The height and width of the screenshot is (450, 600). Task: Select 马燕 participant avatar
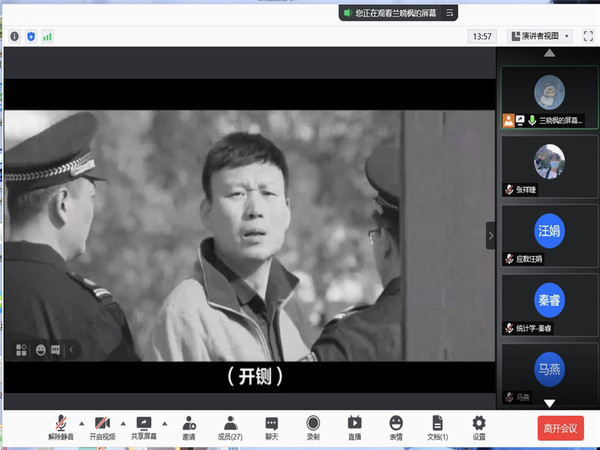point(549,369)
